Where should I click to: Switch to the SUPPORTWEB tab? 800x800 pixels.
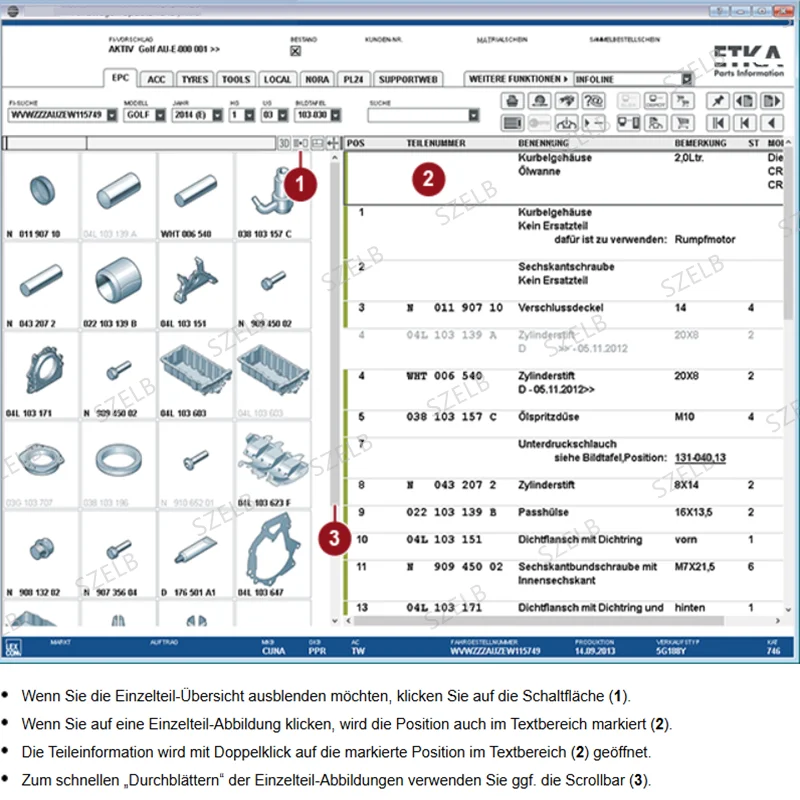click(408, 80)
